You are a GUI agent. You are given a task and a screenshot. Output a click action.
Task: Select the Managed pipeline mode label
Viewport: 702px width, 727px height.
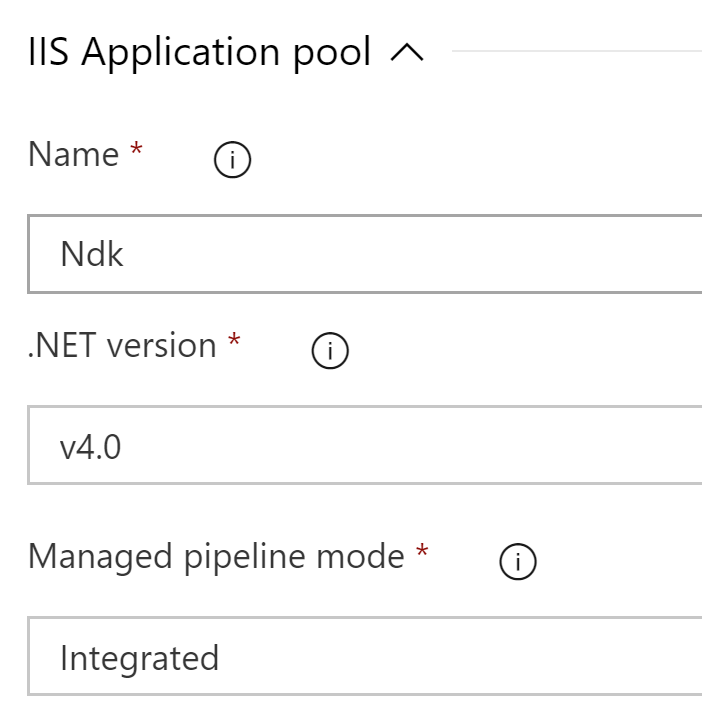point(215,556)
